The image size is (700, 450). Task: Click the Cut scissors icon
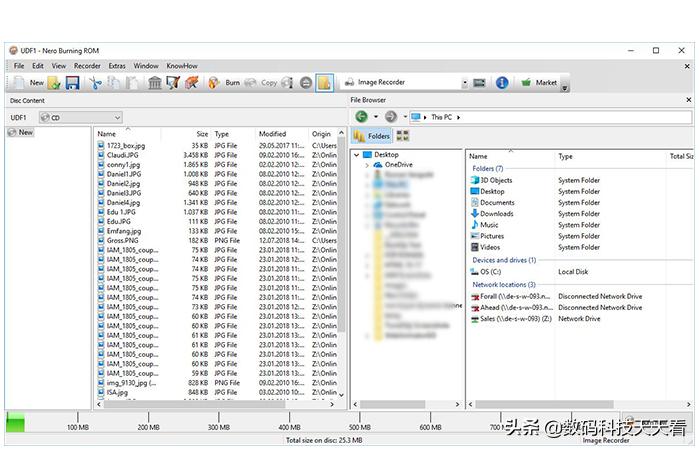point(95,83)
